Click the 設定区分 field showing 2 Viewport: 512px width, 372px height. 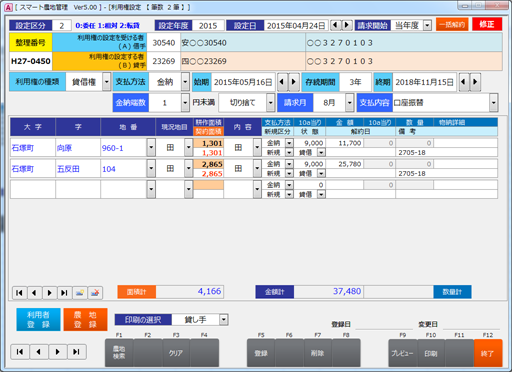[x=61, y=26]
